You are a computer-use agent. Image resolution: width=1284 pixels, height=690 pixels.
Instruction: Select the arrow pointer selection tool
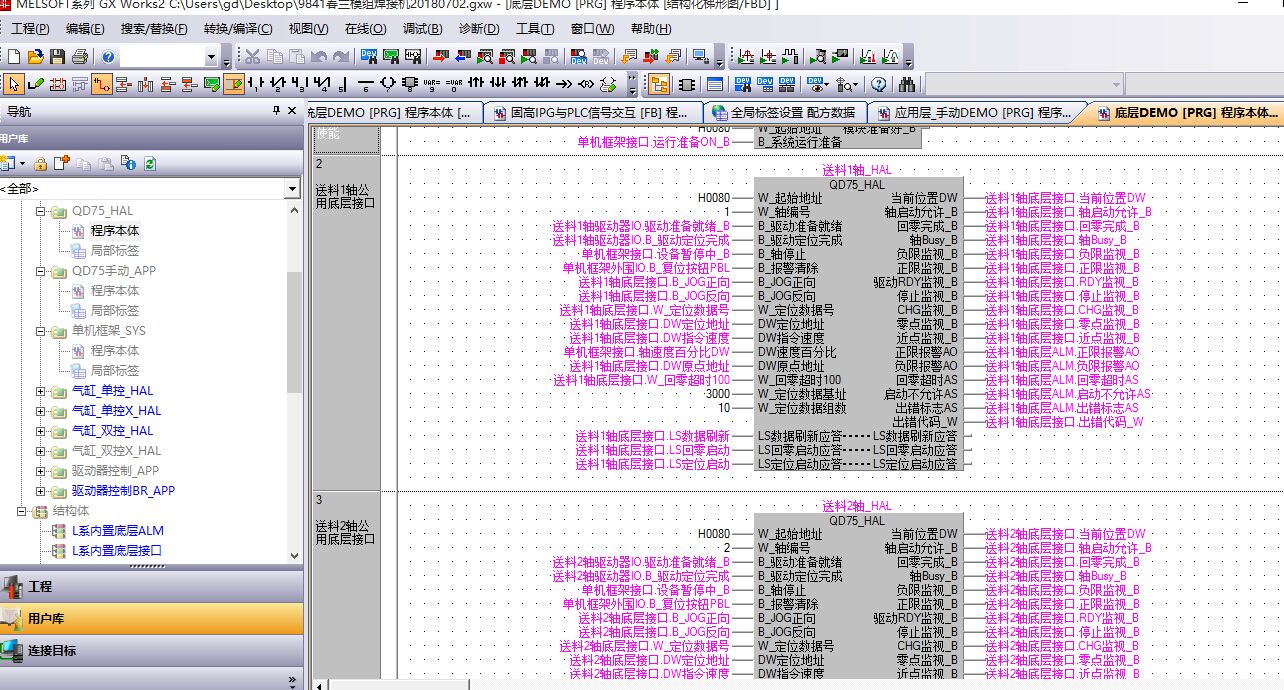[x=14, y=84]
